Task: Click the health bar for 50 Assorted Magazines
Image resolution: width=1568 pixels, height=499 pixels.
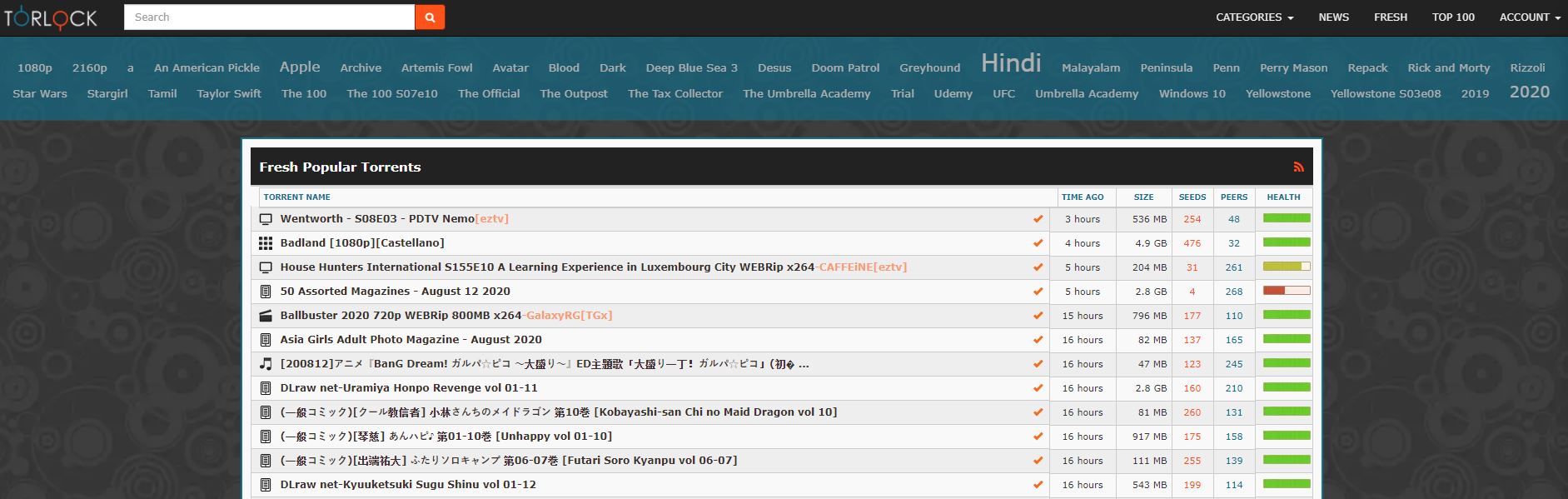Action: click(x=1286, y=292)
